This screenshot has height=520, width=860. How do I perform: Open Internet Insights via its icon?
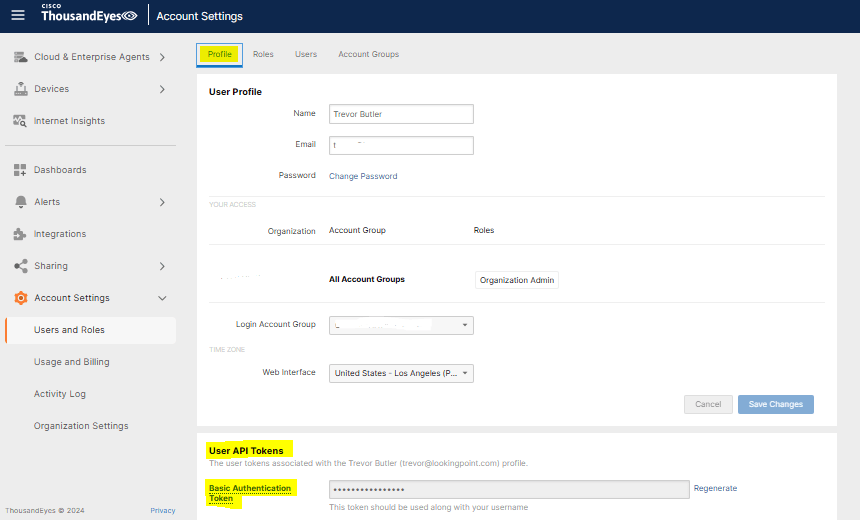tap(20, 121)
